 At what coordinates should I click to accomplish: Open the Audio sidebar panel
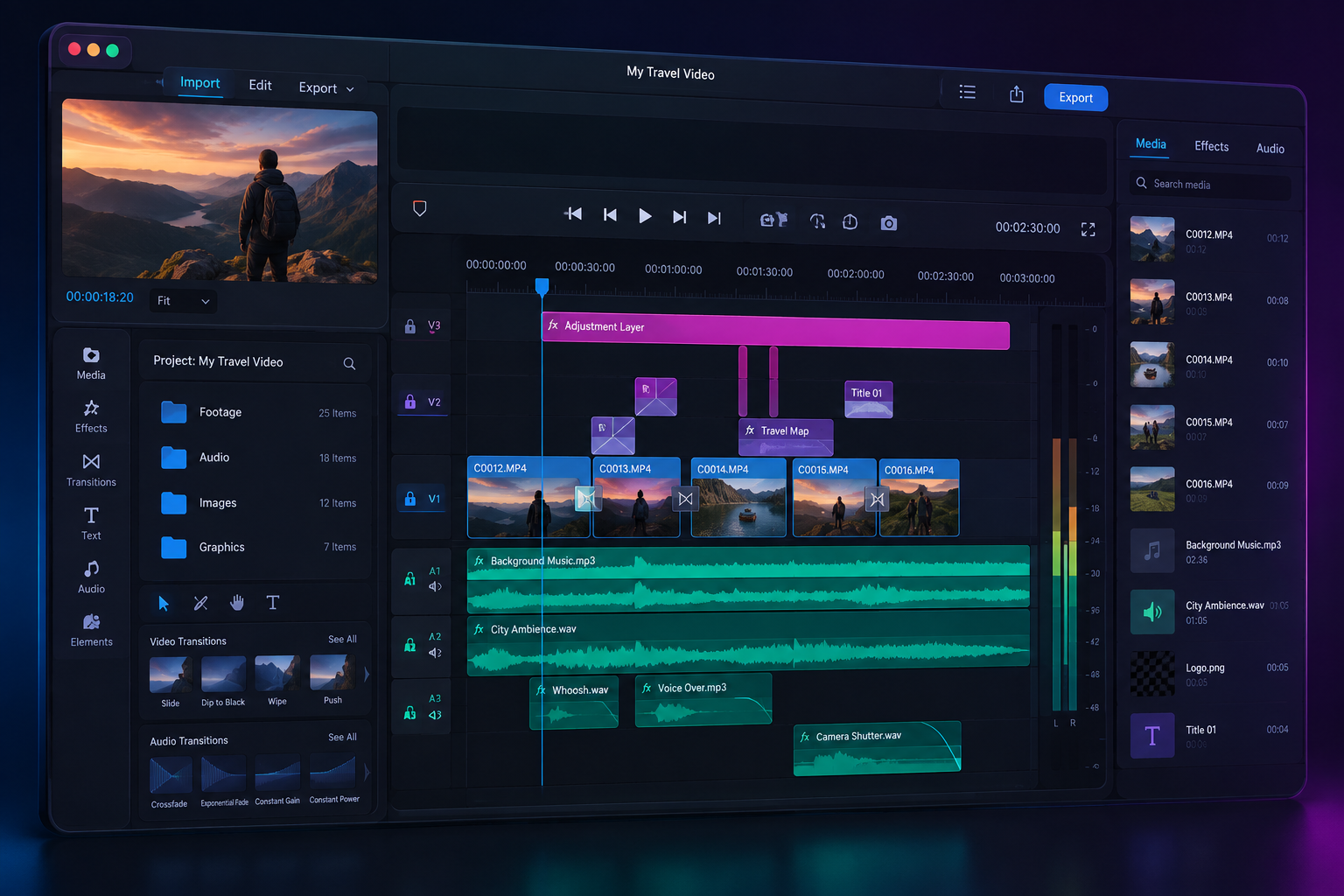(91, 577)
